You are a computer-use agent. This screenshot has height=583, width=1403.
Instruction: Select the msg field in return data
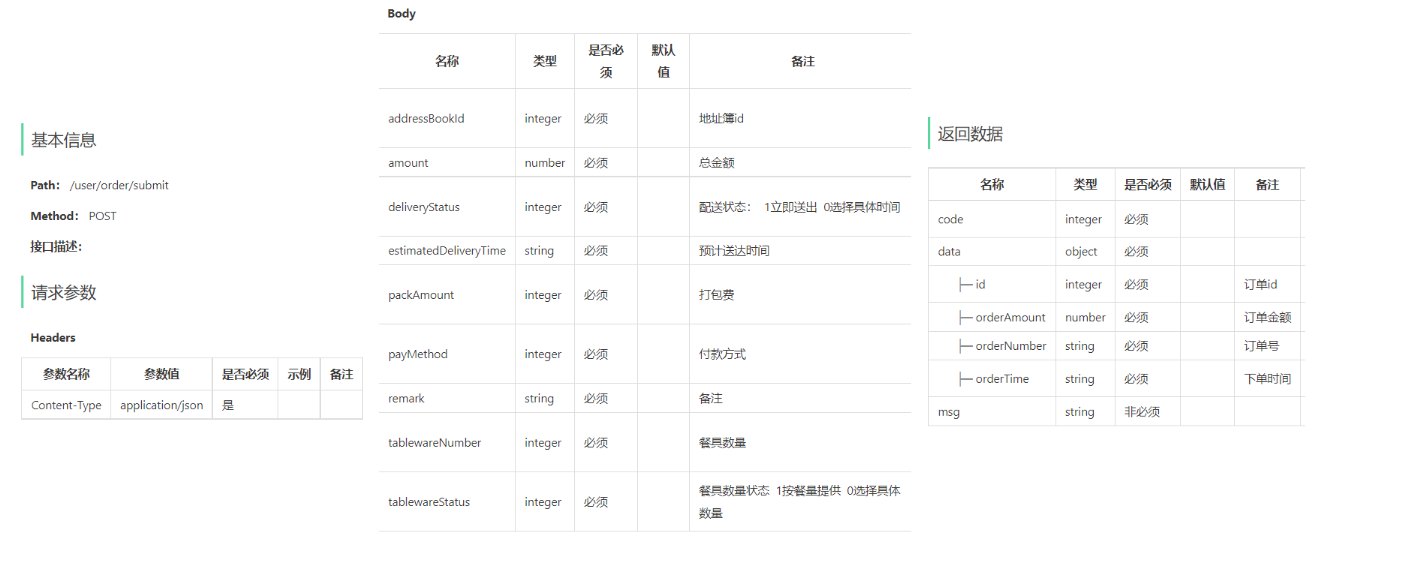(949, 411)
